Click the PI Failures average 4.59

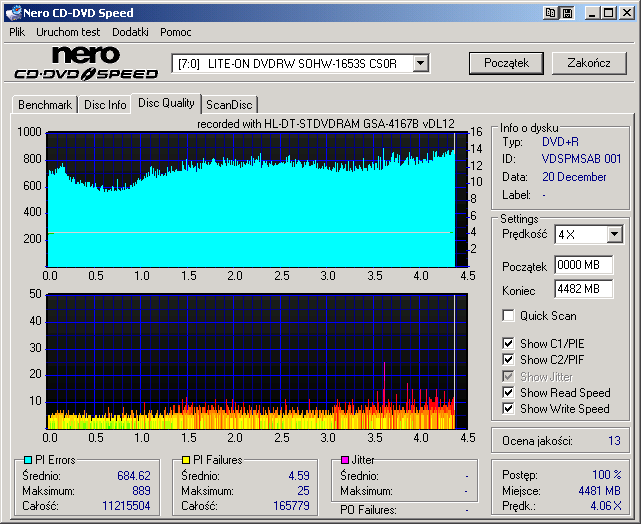pos(299,476)
